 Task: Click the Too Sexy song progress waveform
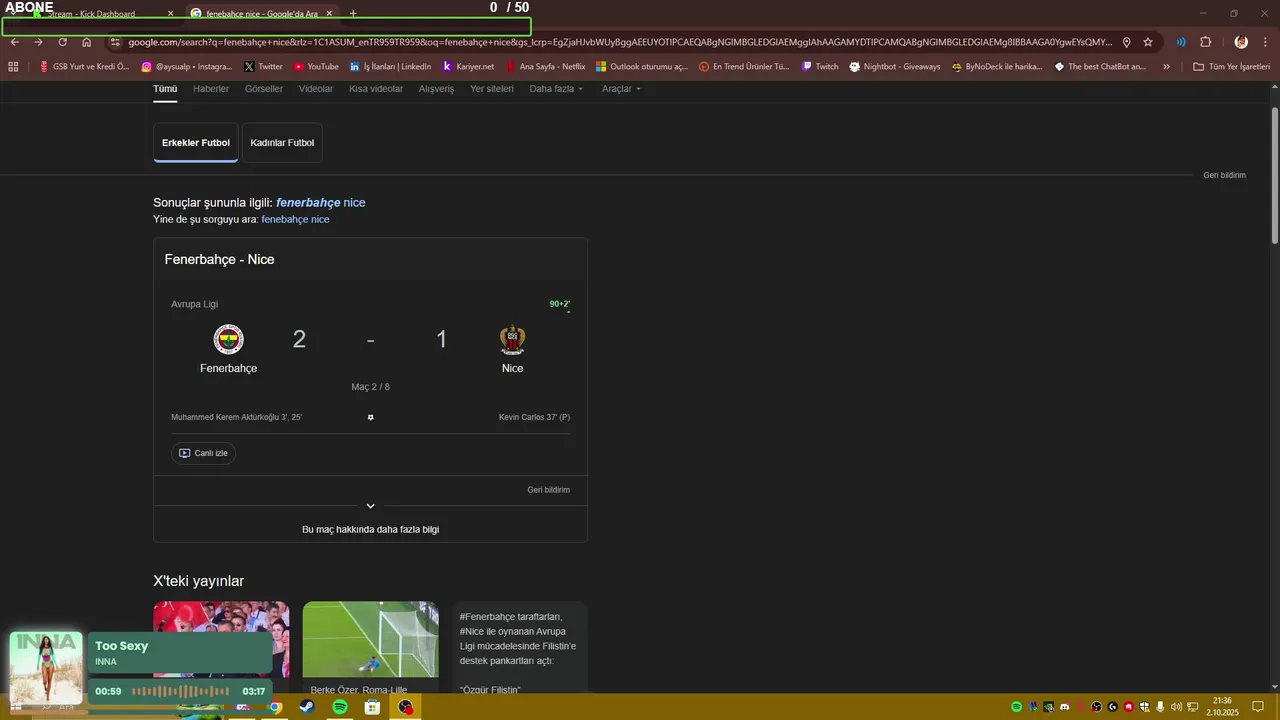(181, 691)
